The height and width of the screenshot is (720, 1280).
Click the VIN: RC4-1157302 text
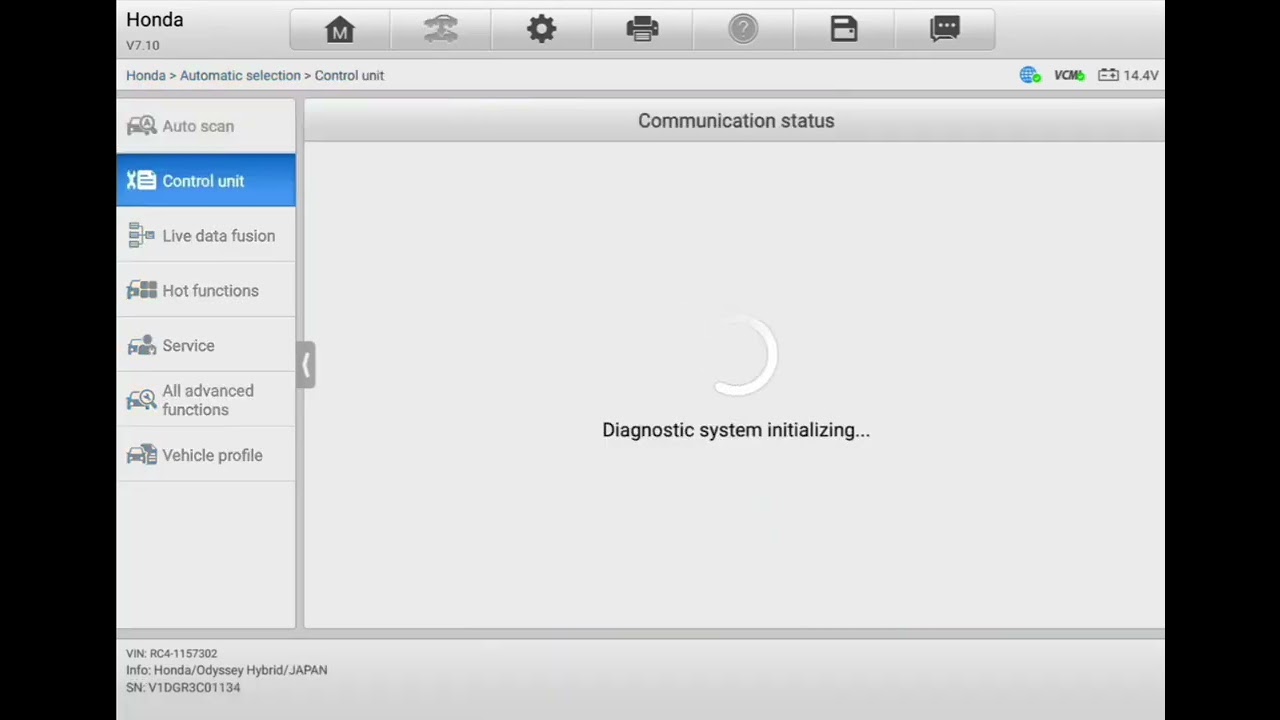(x=171, y=653)
